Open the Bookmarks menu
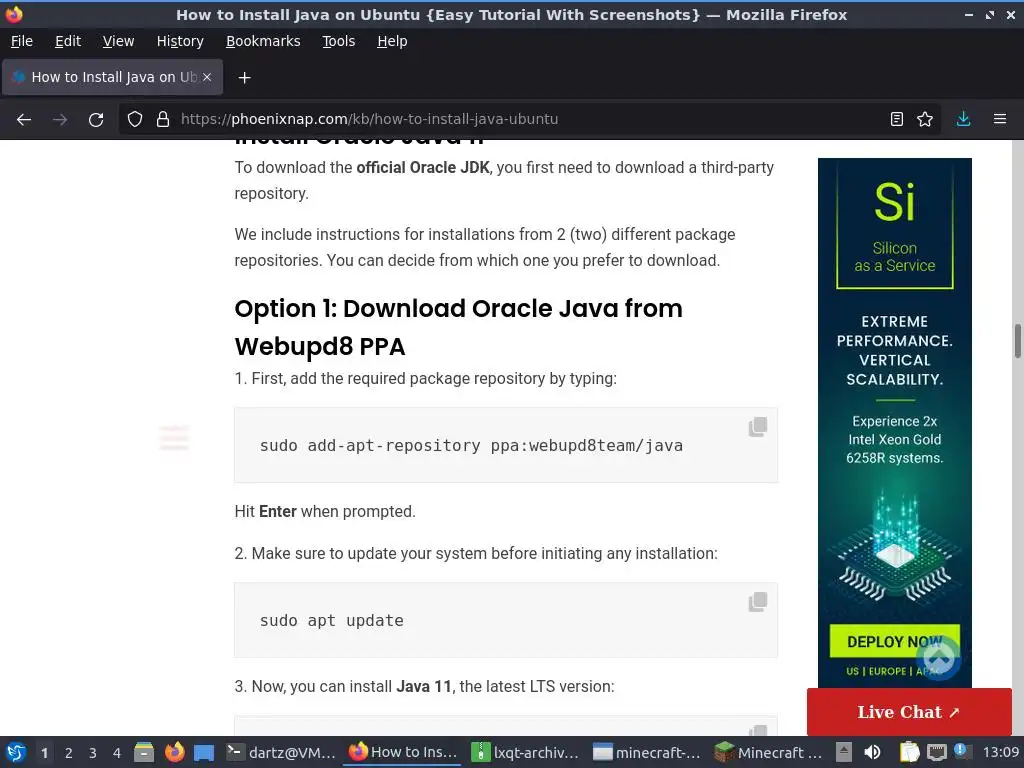 263,41
